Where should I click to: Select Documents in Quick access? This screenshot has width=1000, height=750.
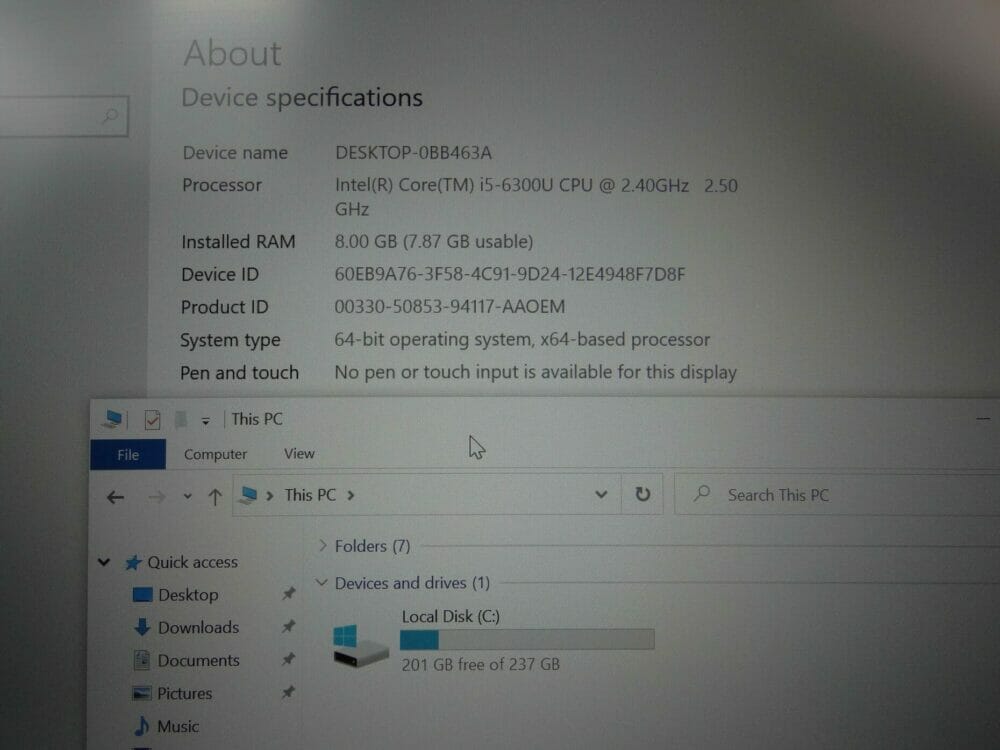coord(198,660)
